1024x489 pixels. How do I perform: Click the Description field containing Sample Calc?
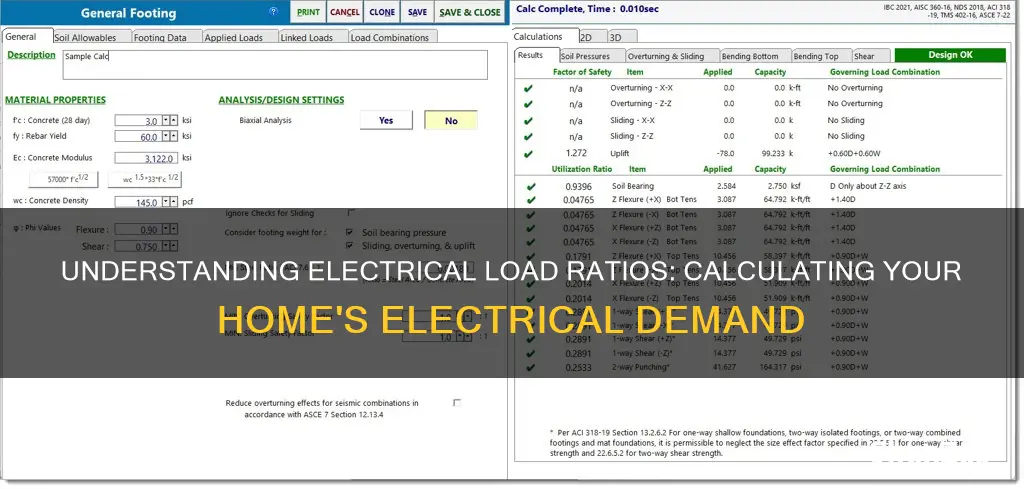(275, 65)
